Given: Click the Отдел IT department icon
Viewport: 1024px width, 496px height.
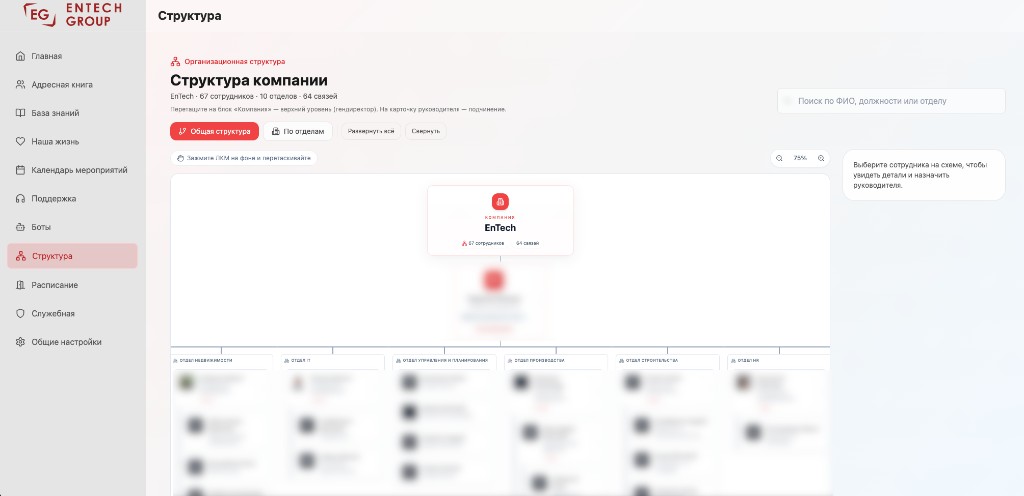Looking at the screenshot, I should click(286, 360).
